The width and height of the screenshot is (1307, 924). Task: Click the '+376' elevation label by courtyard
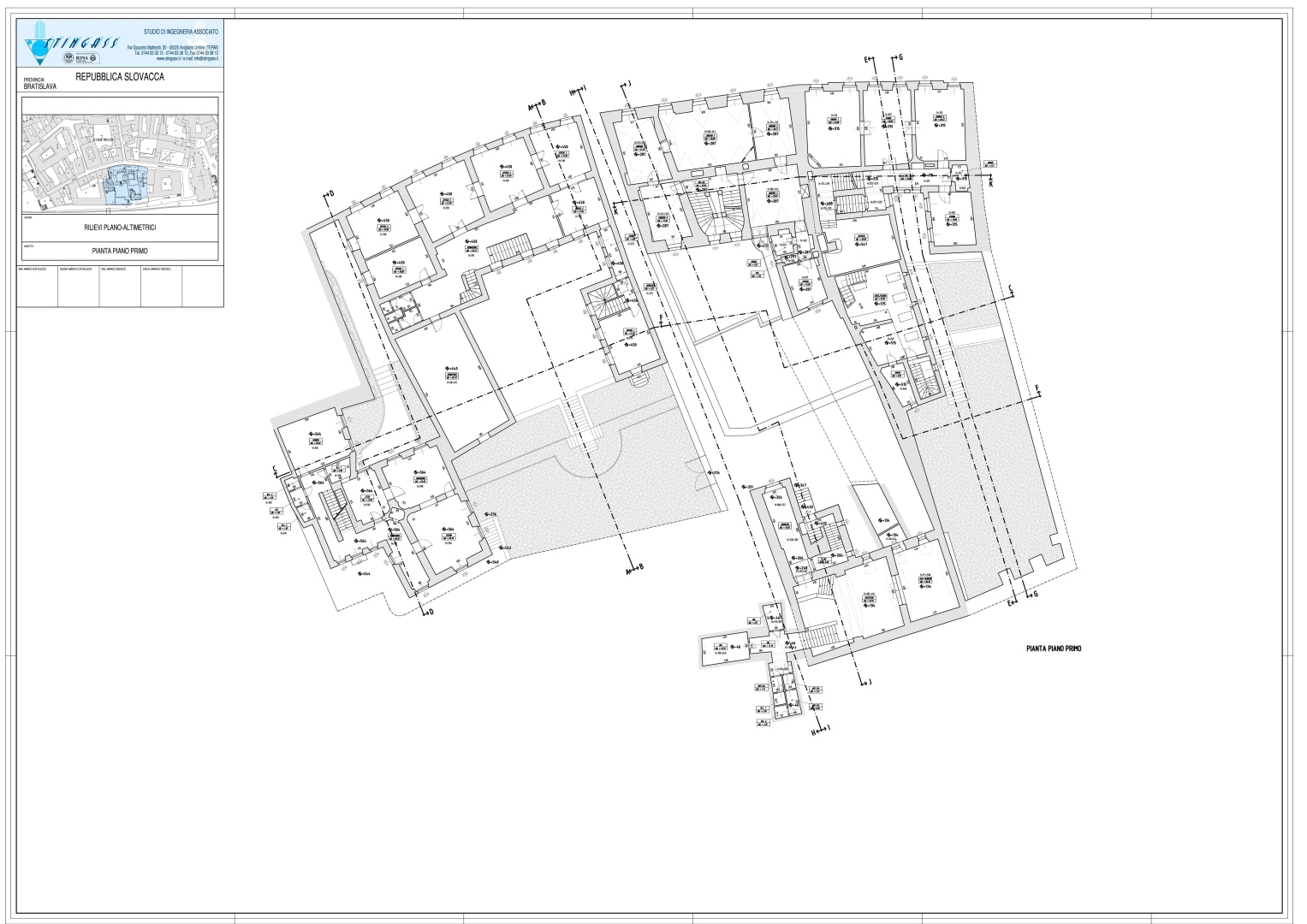(490, 514)
